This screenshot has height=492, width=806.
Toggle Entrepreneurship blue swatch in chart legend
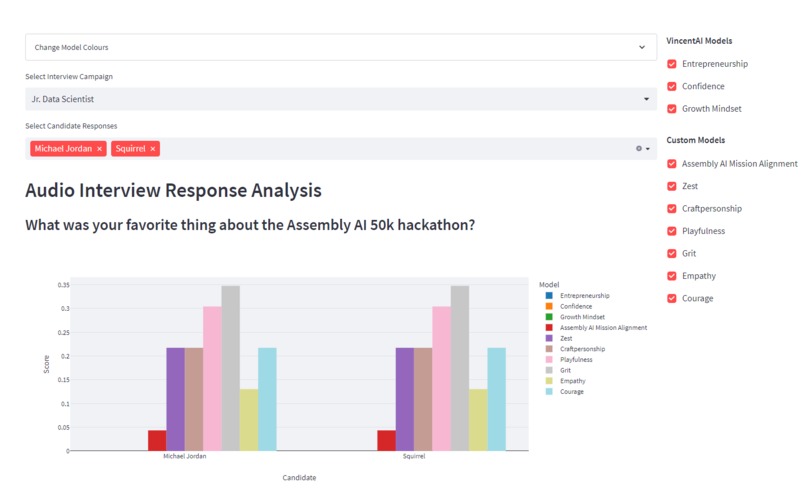pos(549,296)
